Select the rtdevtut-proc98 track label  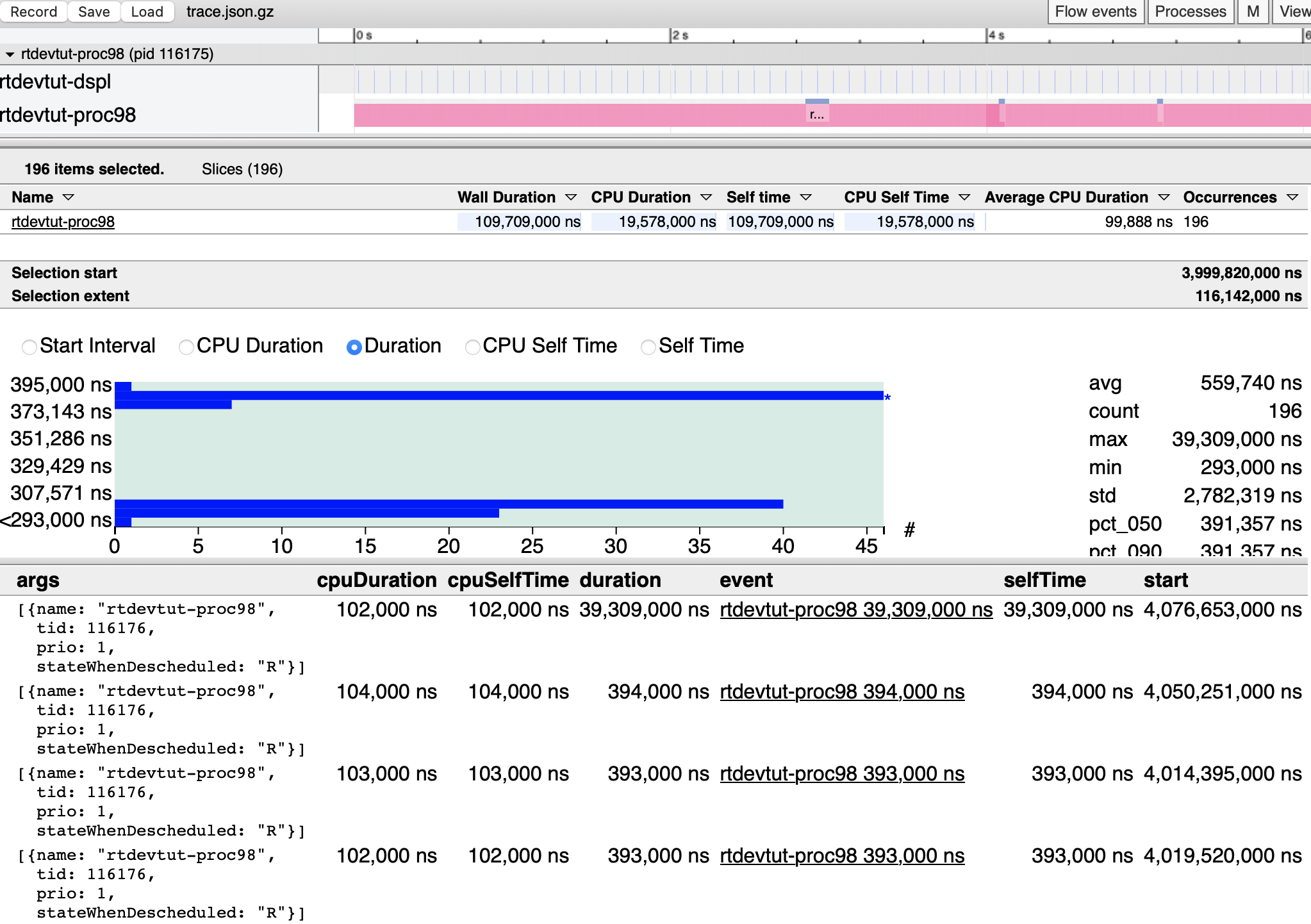tap(68, 115)
